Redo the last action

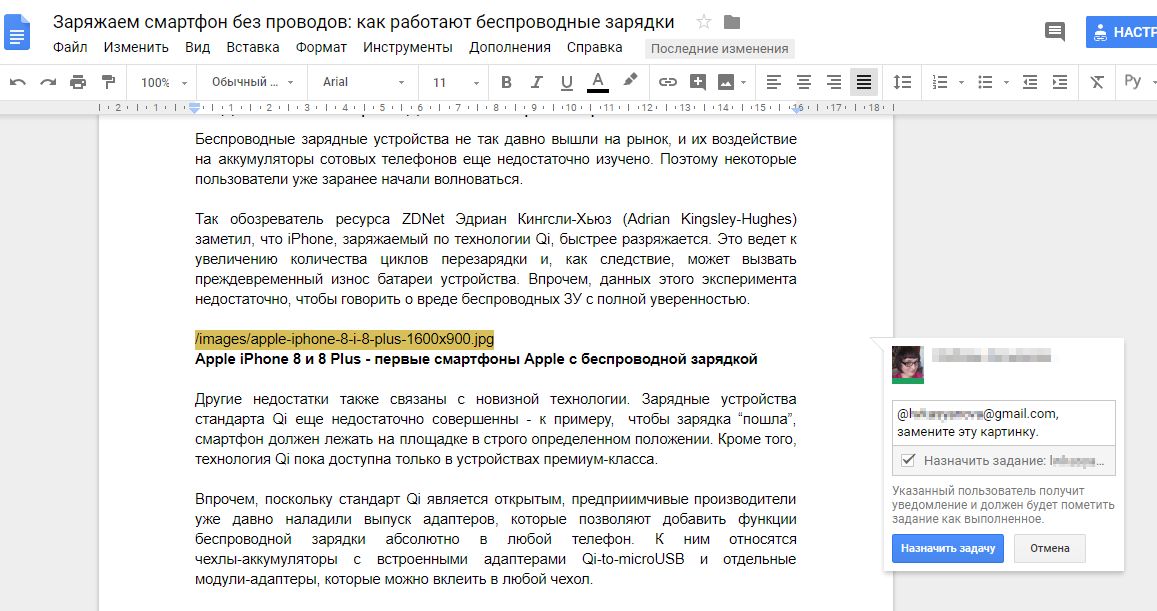point(48,82)
